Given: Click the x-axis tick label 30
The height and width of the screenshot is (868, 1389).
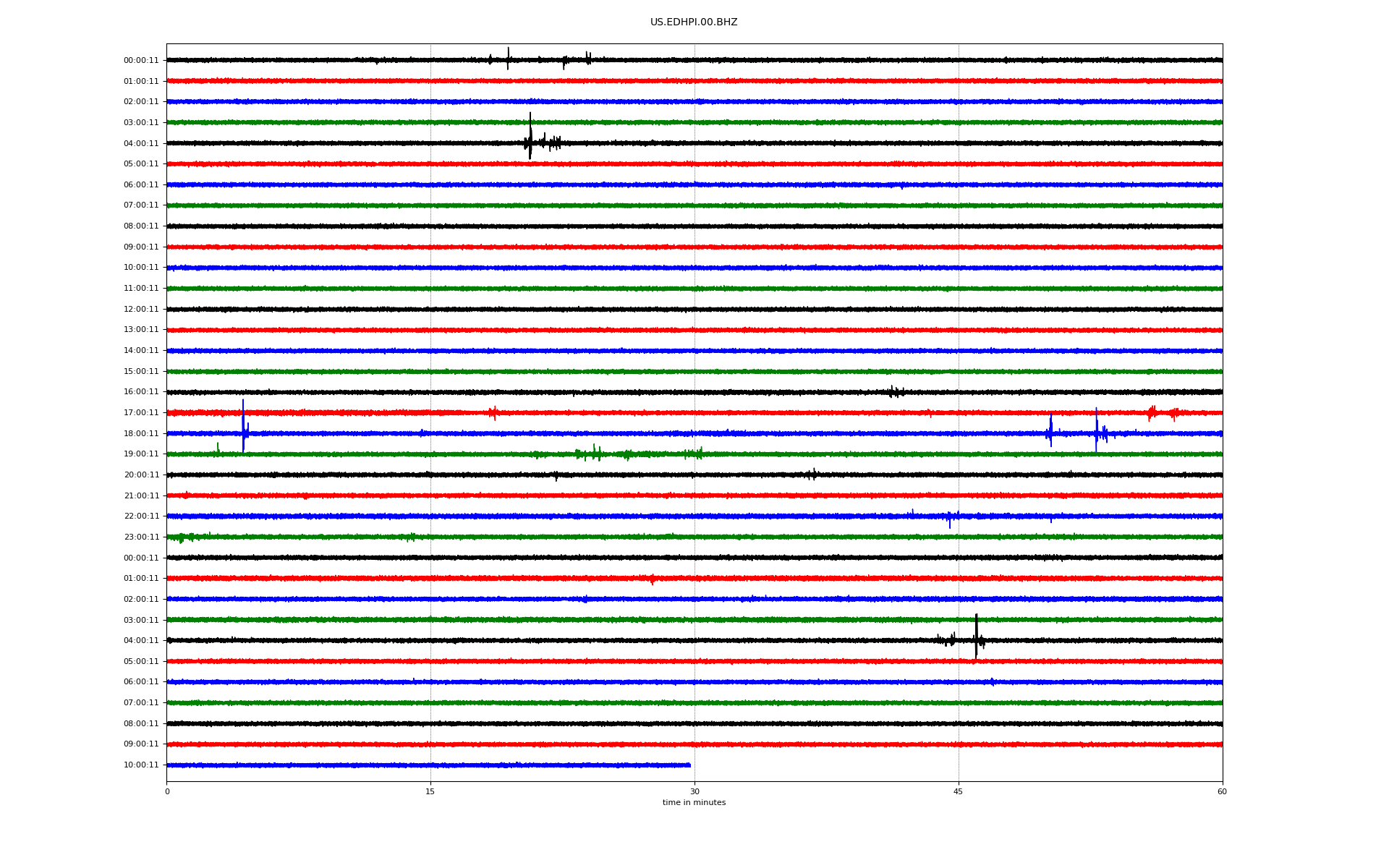Looking at the screenshot, I should [x=694, y=792].
